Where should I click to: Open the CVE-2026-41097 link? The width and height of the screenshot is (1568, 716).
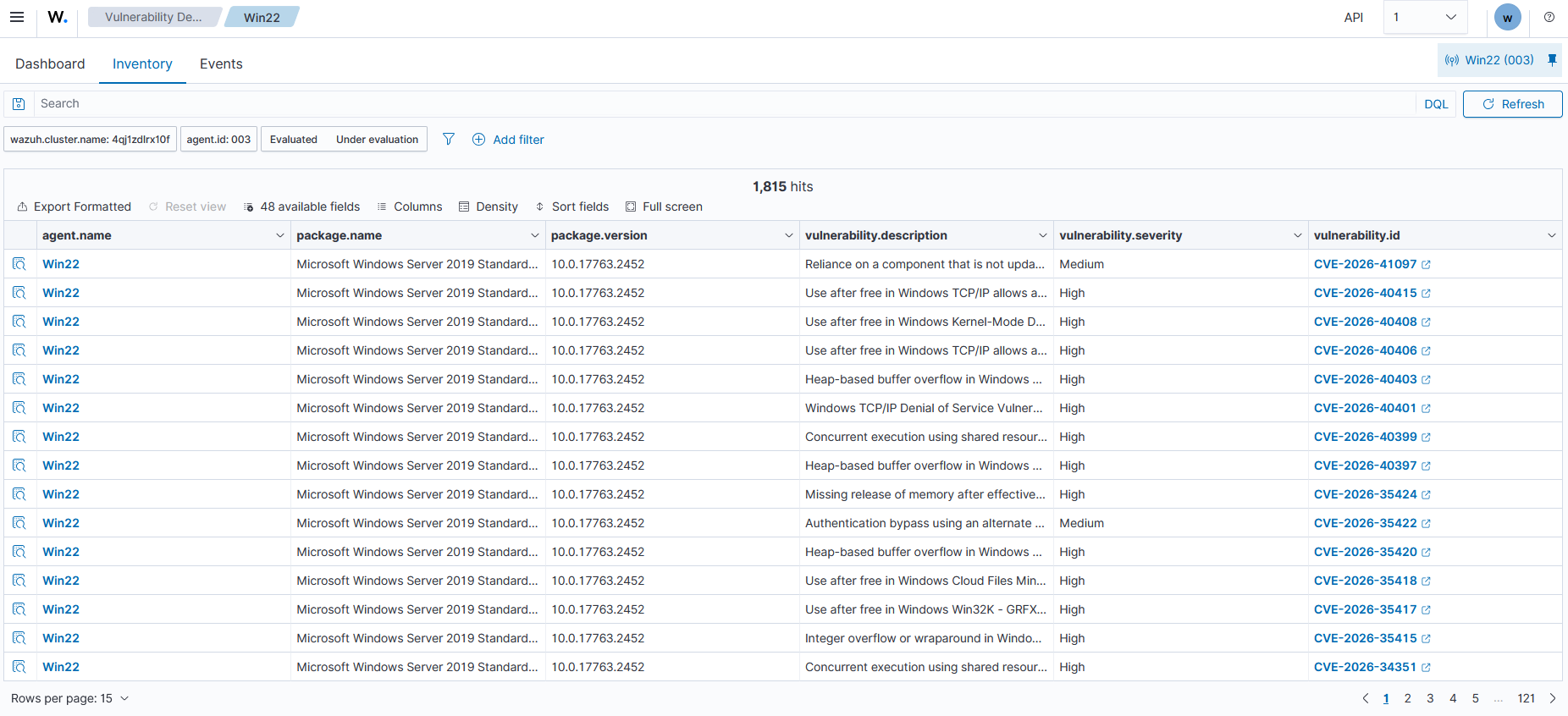click(1365, 264)
